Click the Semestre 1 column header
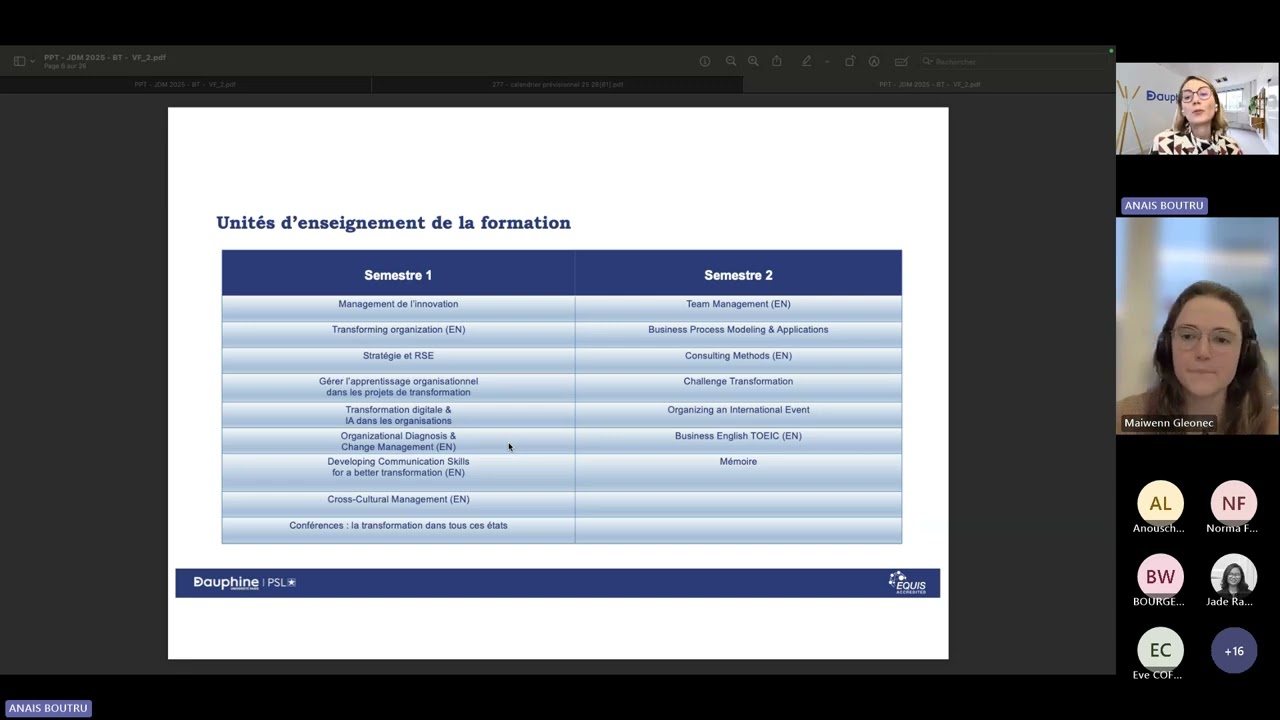This screenshot has width=1280, height=720. pos(398,275)
